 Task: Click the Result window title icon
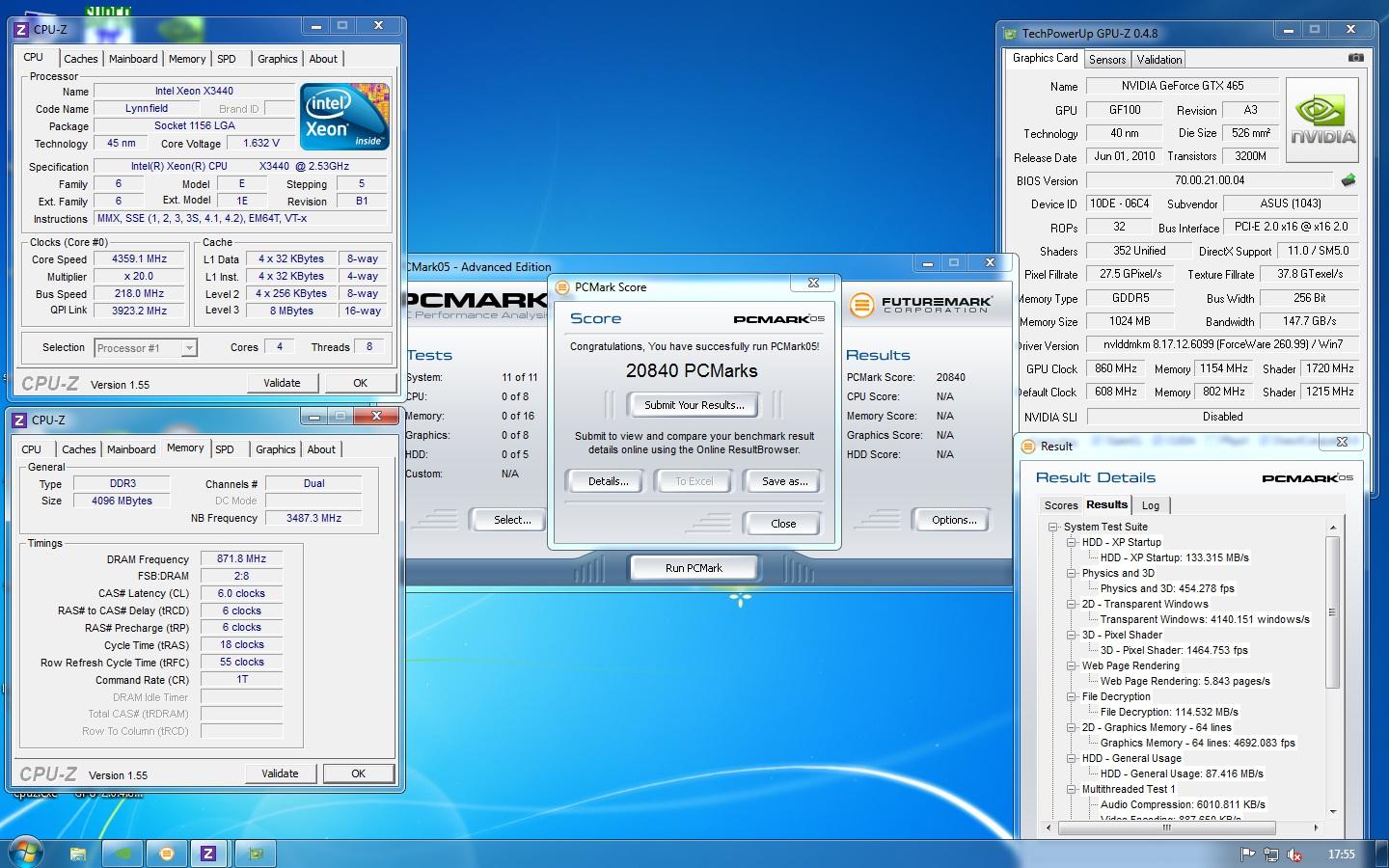pyautogui.click(x=1027, y=446)
